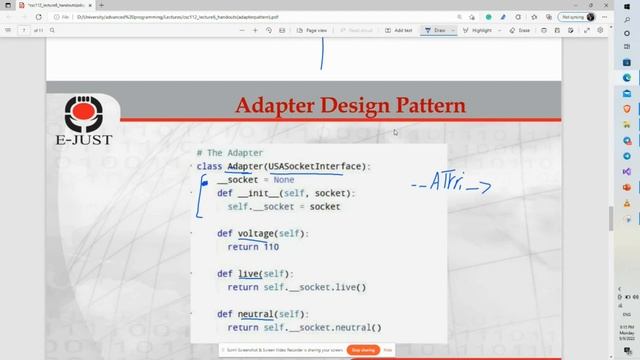Click the ENG language indicator
Image resolution: width=640 pixels, height=360 pixels.
[x=627, y=314]
